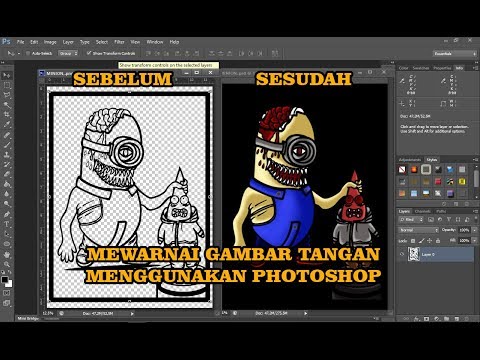Open the Fill slider arrow

[x=474, y=240]
